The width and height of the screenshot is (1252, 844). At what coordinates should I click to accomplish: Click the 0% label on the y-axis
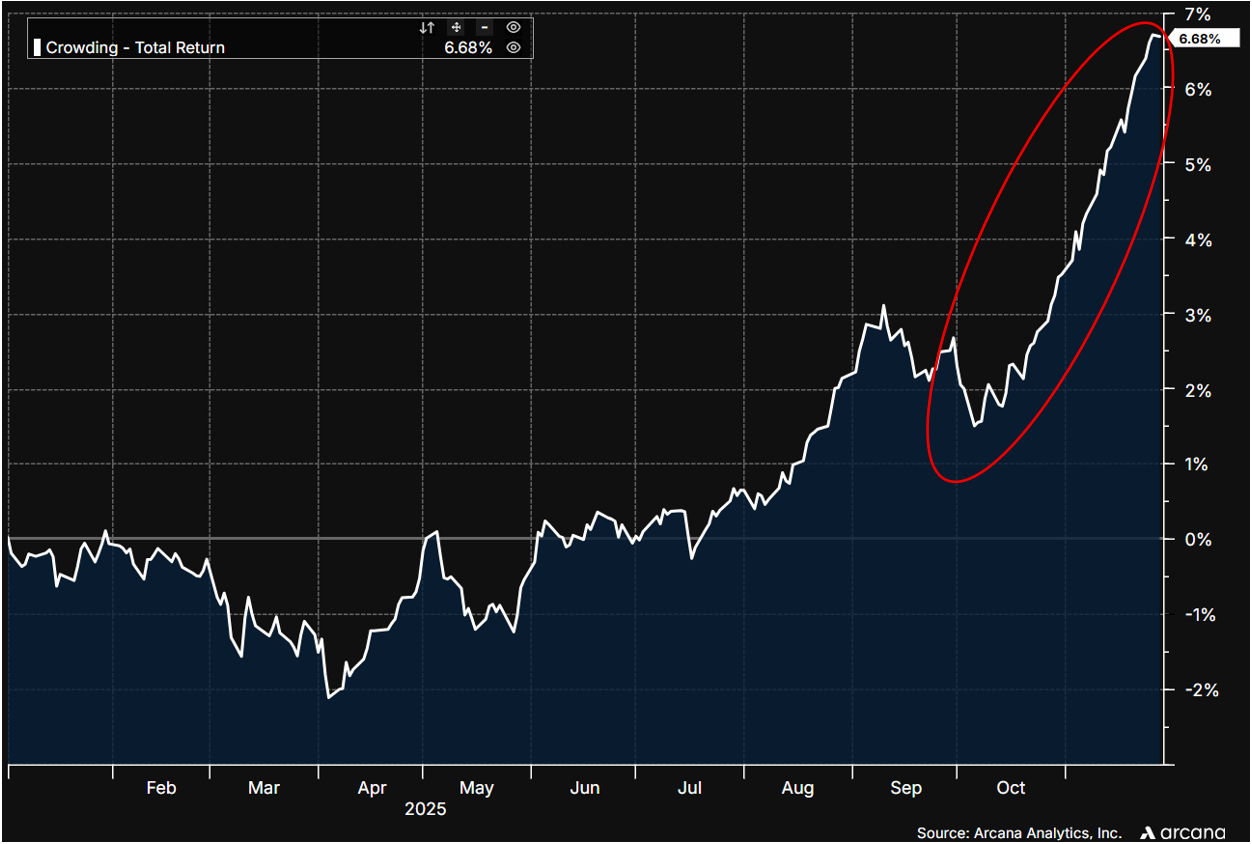tap(1197, 539)
